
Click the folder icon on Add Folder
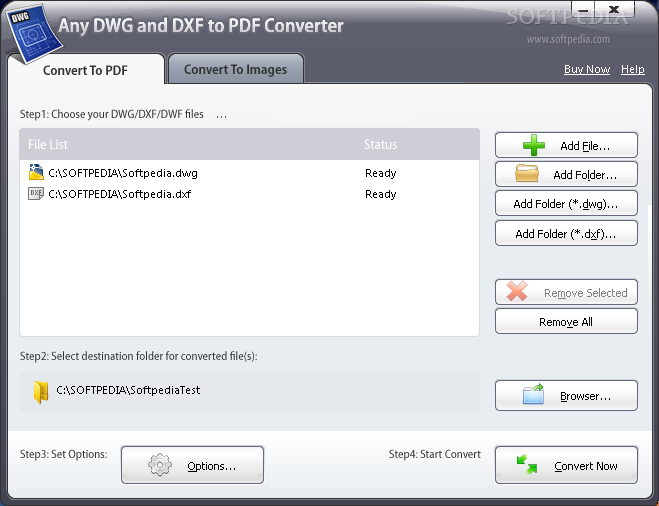(x=527, y=174)
